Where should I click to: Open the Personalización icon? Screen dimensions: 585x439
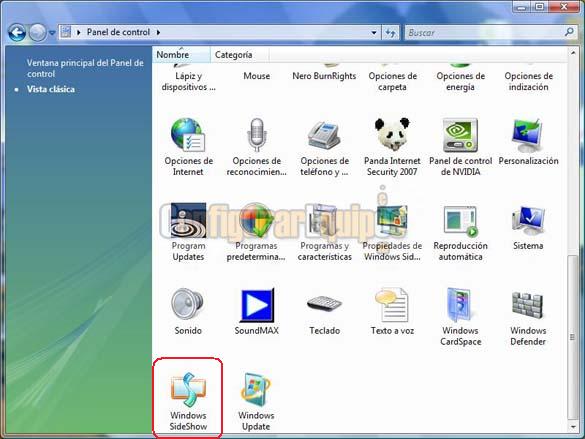pos(528,135)
